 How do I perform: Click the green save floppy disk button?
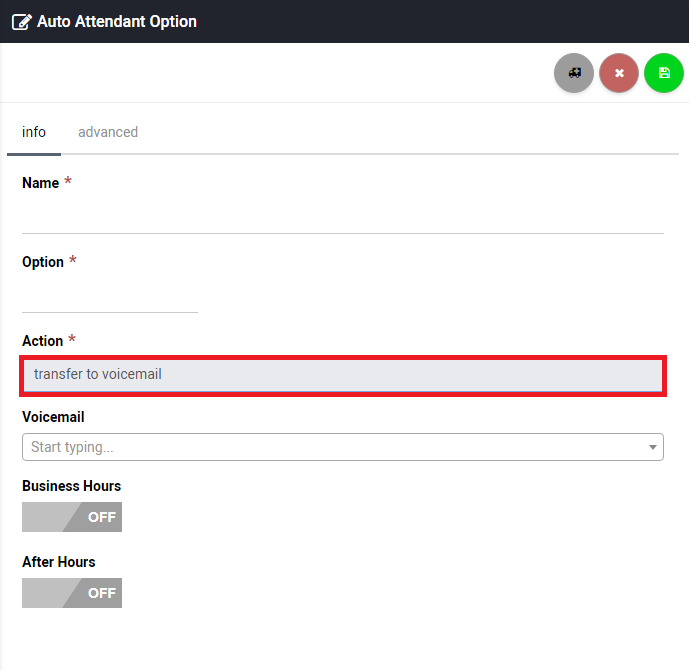(x=664, y=73)
